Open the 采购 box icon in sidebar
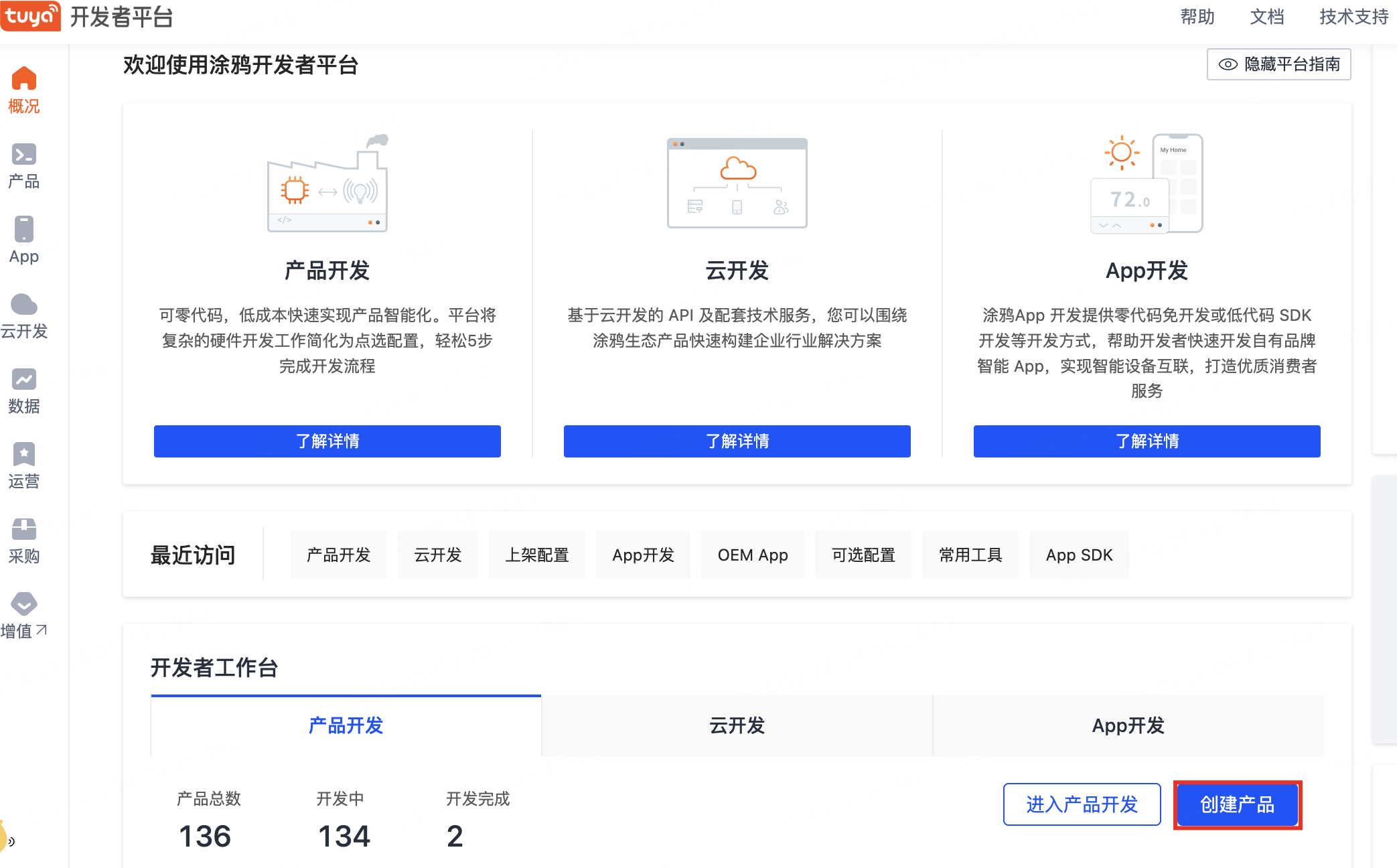The image size is (1397, 868). pos(24,529)
